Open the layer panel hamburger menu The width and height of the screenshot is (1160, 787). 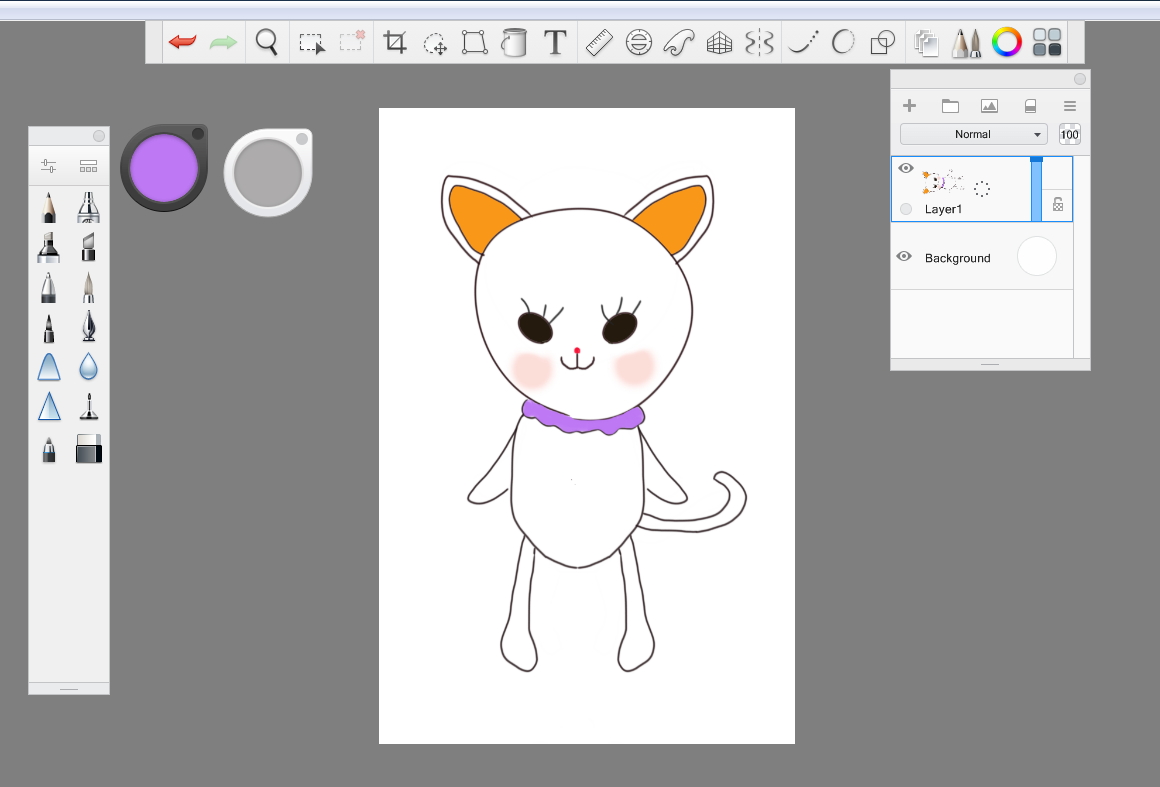[x=1070, y=106]
